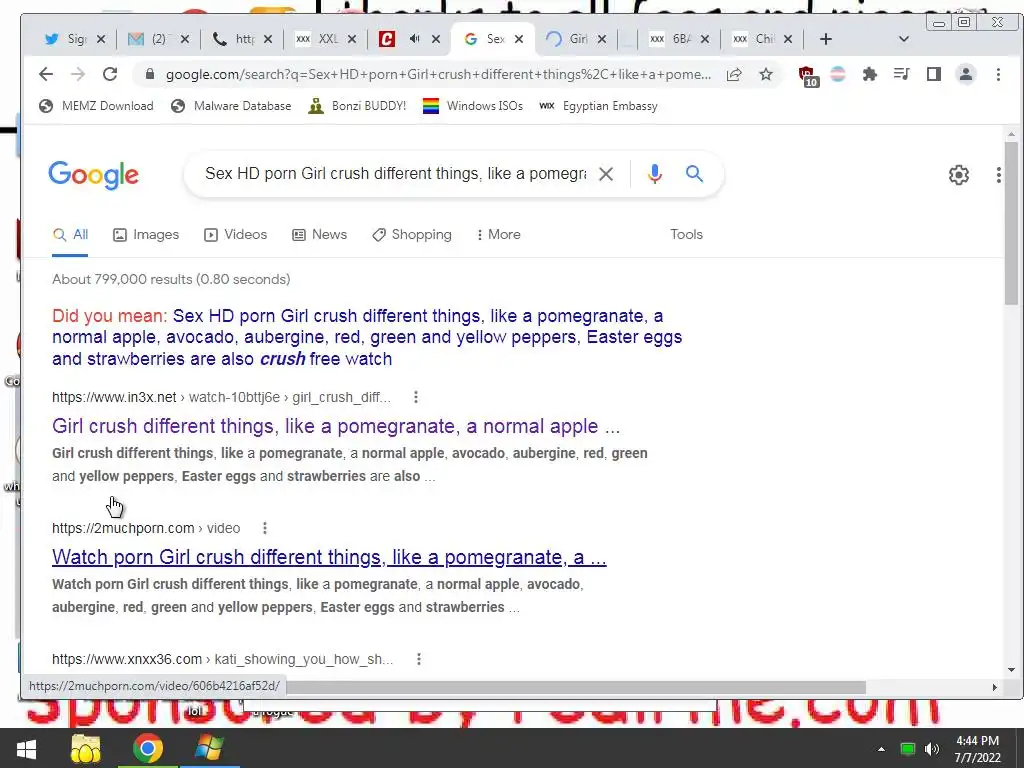Close the Twitter browser tab
1024x768 pixels.
click(101, 39)
